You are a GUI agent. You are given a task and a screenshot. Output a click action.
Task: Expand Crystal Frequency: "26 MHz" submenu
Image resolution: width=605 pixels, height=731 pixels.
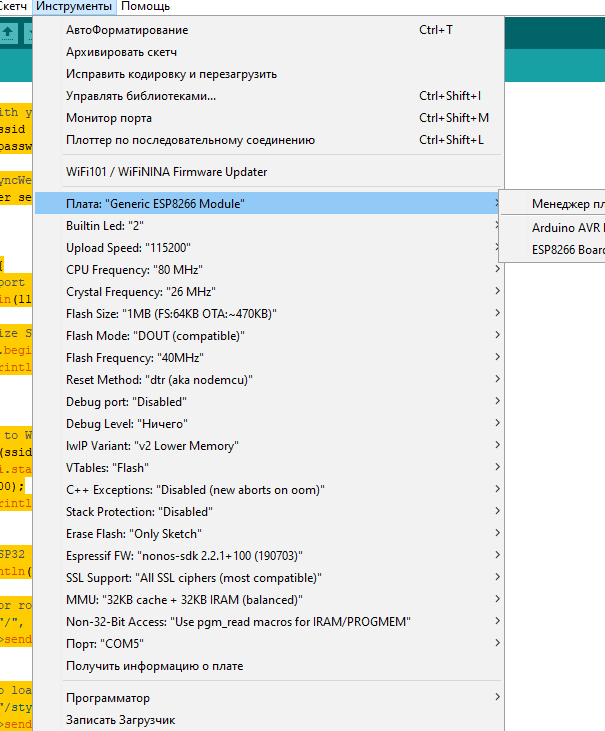269,291
